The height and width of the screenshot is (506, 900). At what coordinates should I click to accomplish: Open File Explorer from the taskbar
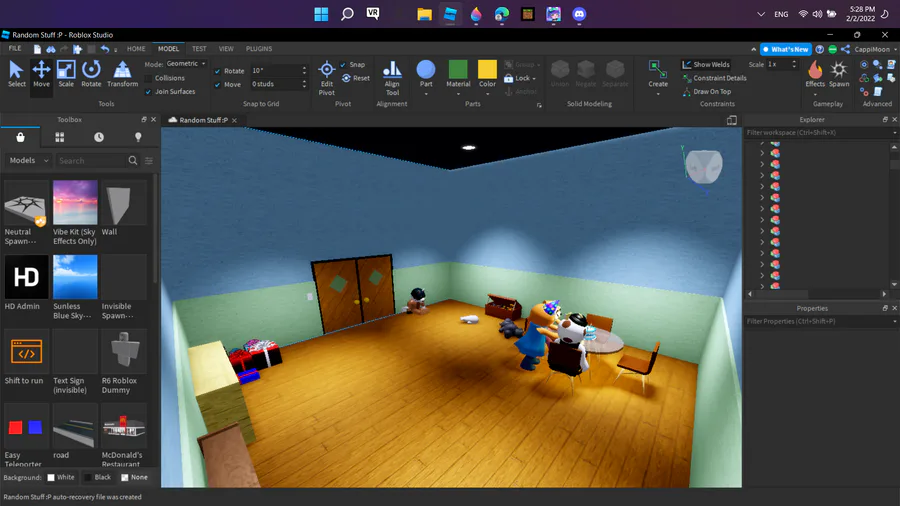pyautogui.click(x=424, y=14)
